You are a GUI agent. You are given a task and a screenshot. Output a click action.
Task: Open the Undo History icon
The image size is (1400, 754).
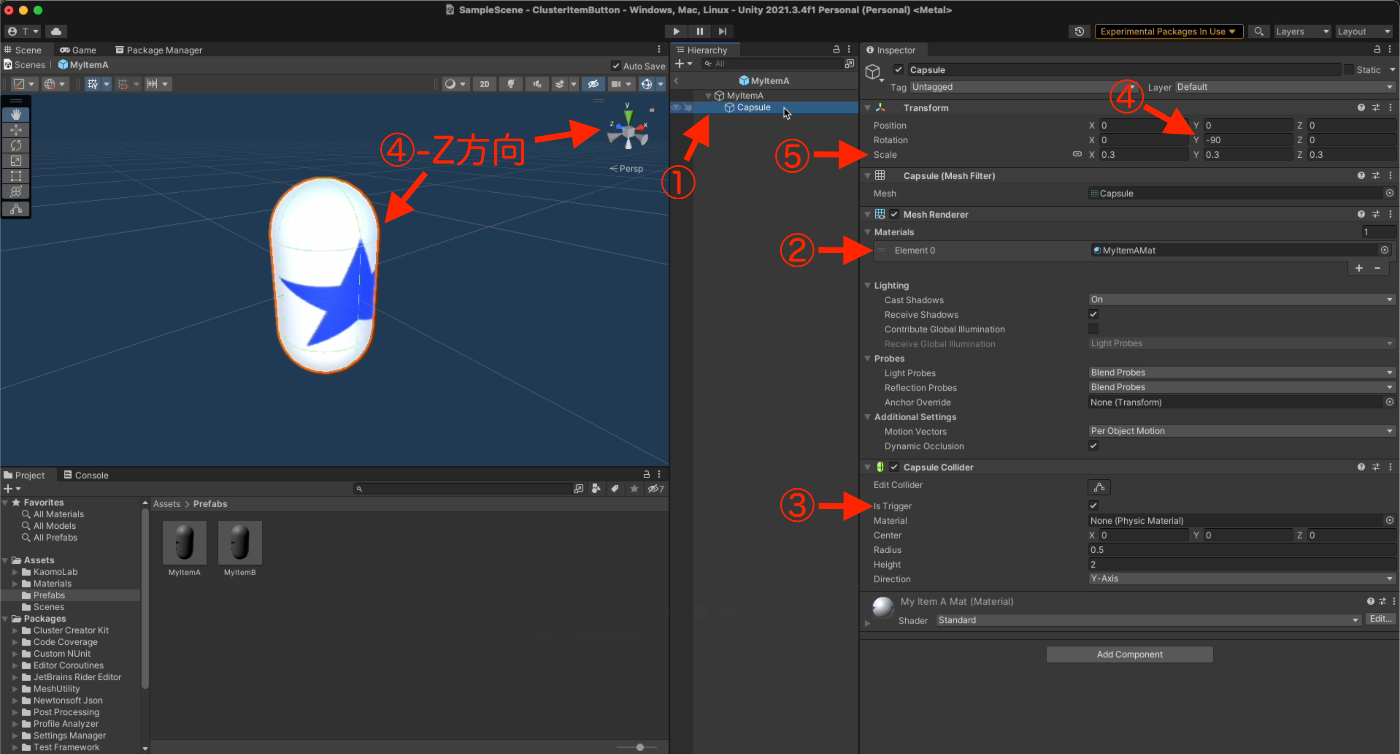[1079, 32]
